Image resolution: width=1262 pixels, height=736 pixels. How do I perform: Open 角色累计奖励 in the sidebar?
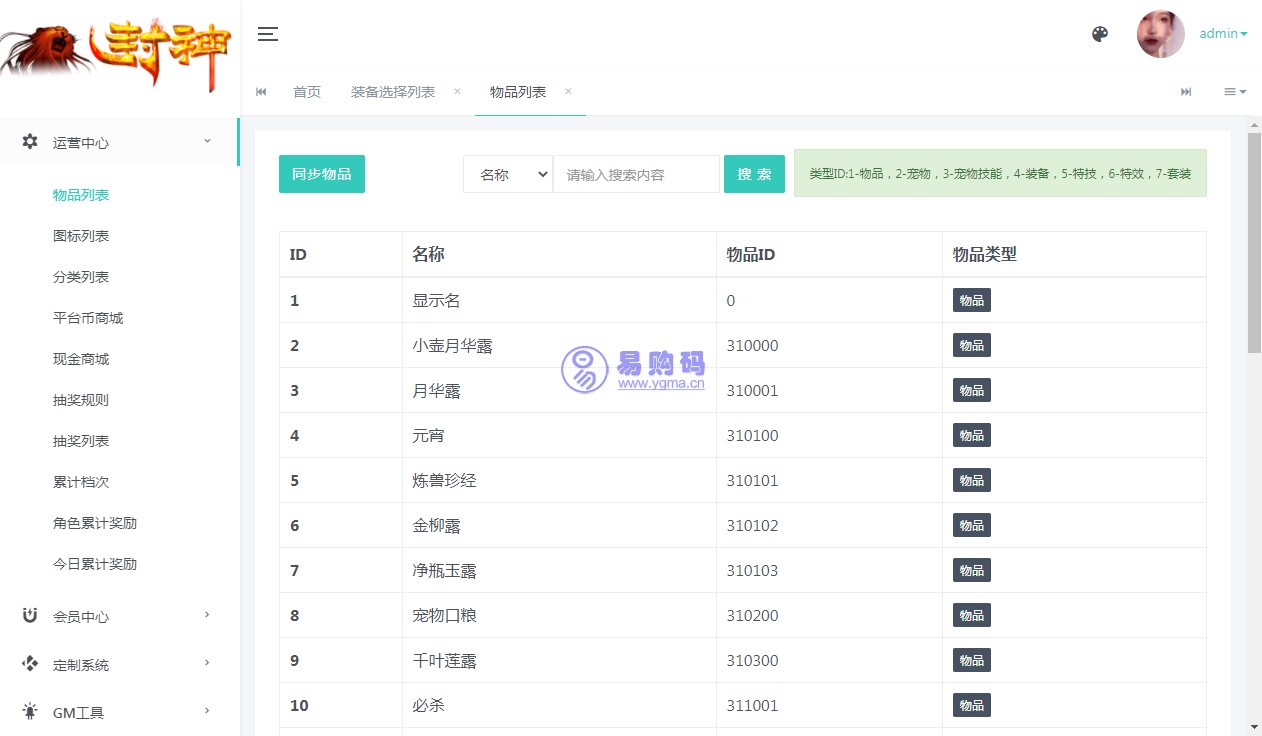[95, 523]
